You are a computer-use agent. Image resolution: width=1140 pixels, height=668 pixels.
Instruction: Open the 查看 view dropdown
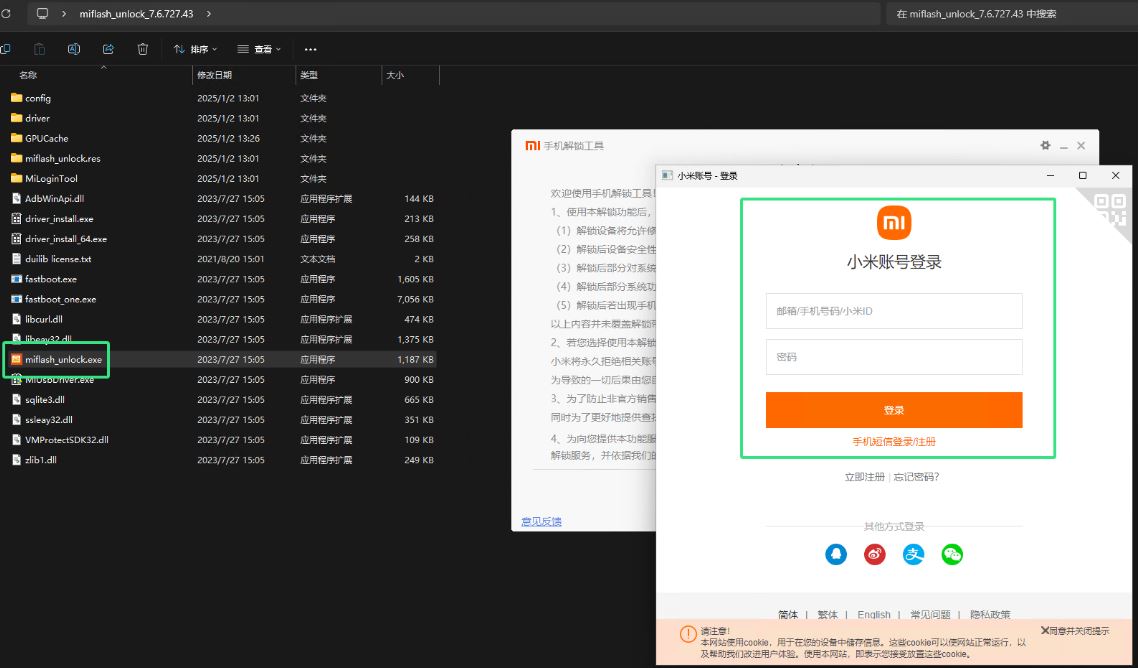pos(259,49)
